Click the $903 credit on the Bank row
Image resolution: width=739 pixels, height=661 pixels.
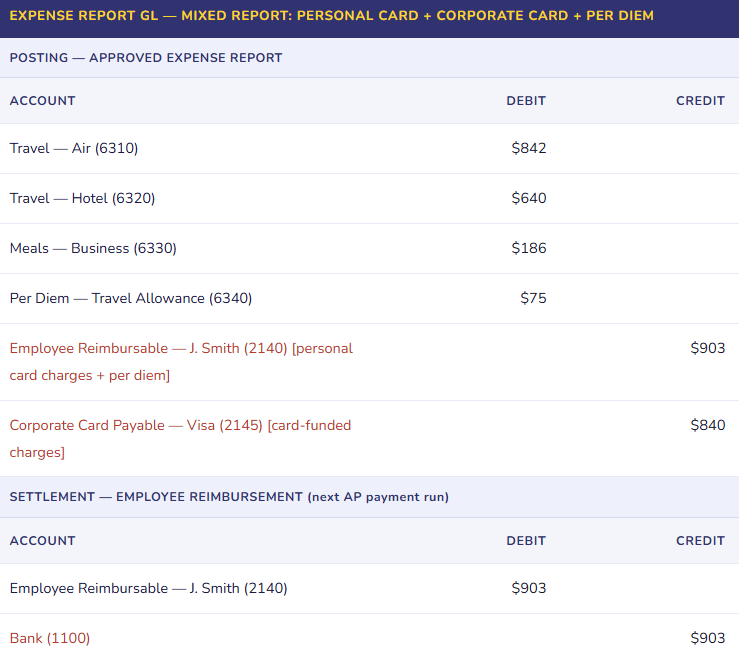707,638
